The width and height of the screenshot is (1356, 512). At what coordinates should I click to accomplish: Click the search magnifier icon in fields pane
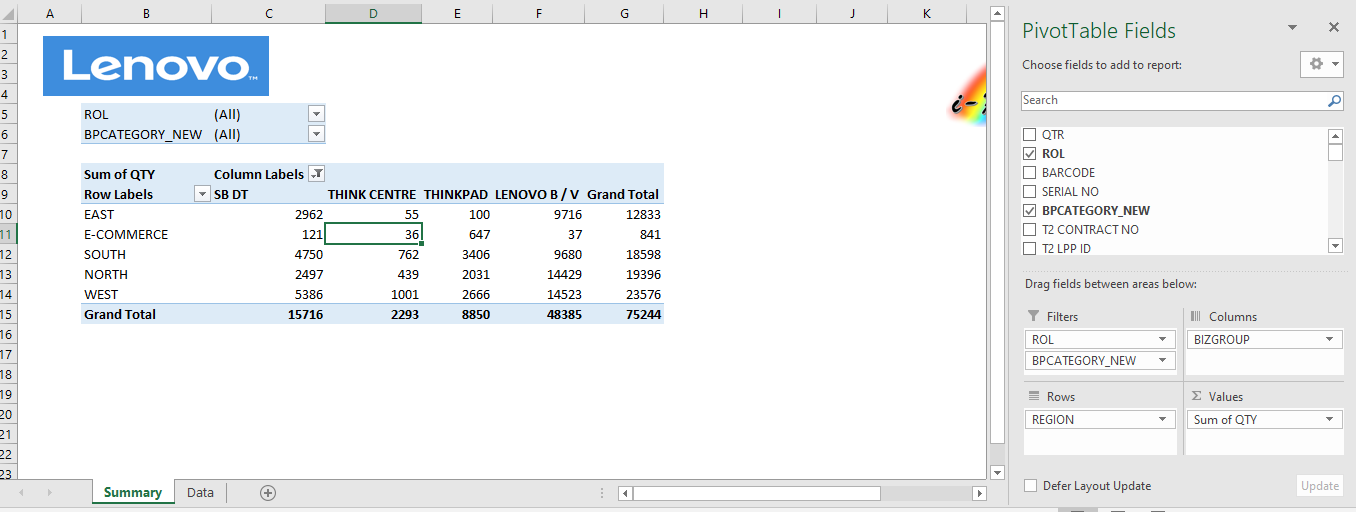tap(1334, 101)
